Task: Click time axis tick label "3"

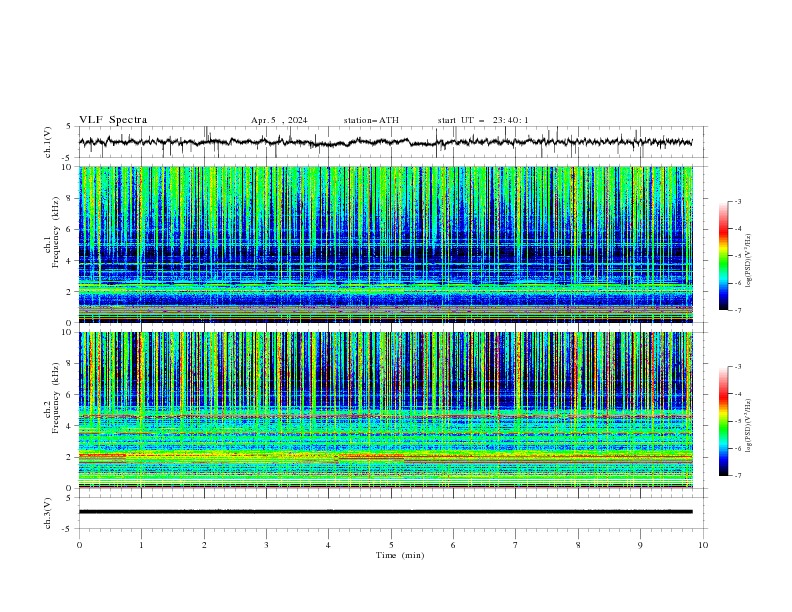Action: [266, 545]
